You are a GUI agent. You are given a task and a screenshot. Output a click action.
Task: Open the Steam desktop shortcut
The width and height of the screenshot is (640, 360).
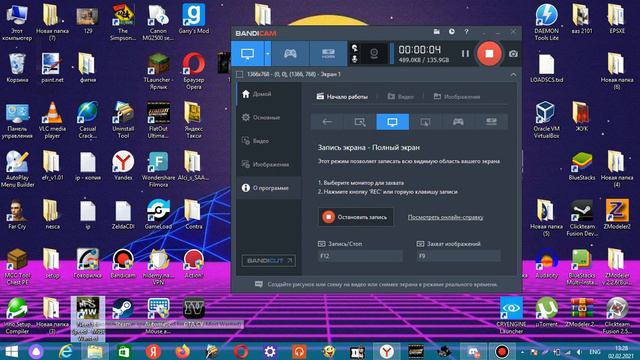click(123, 312)
